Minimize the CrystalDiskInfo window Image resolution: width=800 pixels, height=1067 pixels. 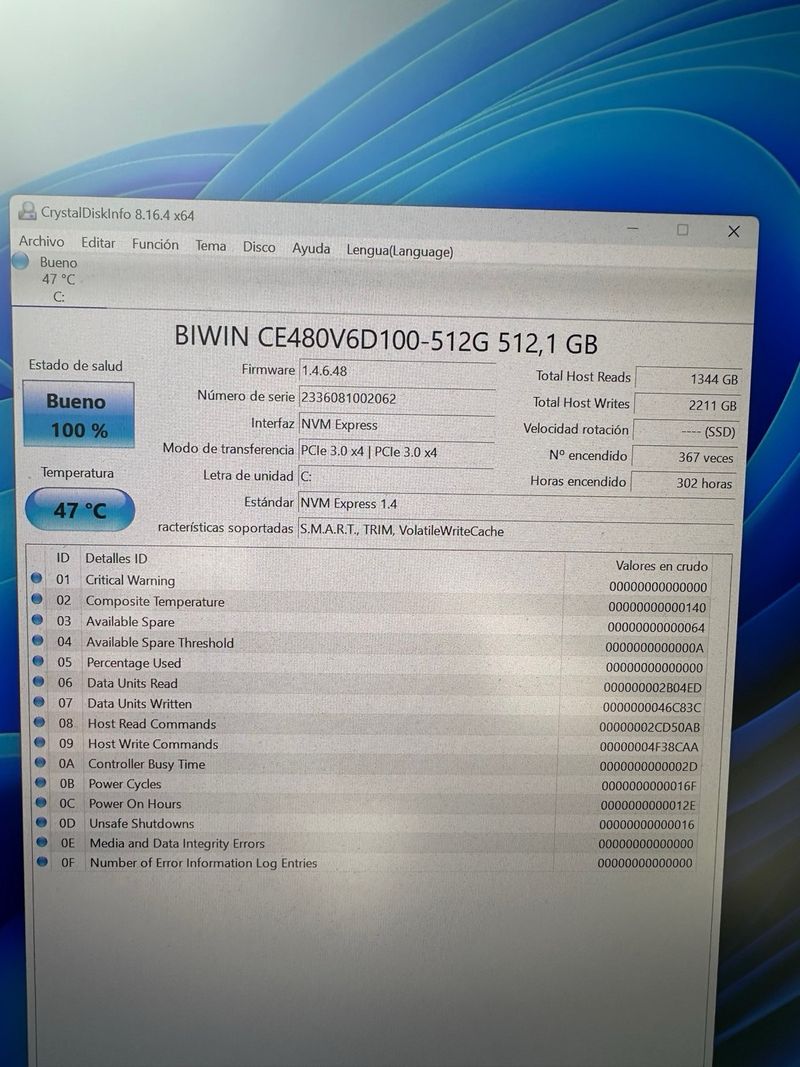click(x=633, y=229)
